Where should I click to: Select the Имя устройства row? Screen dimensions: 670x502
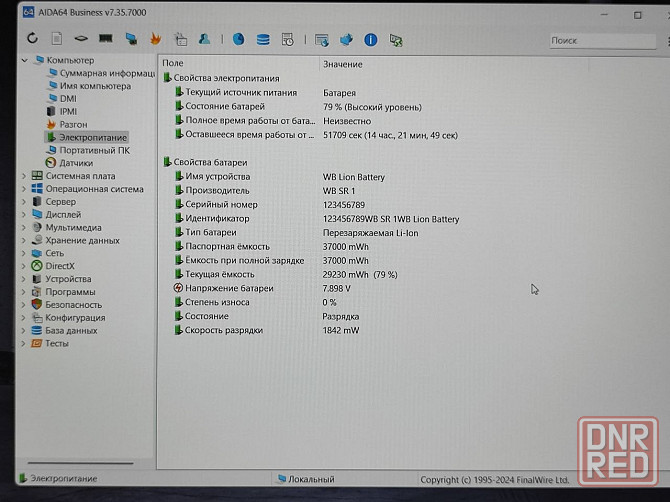(x=217, y=176)
